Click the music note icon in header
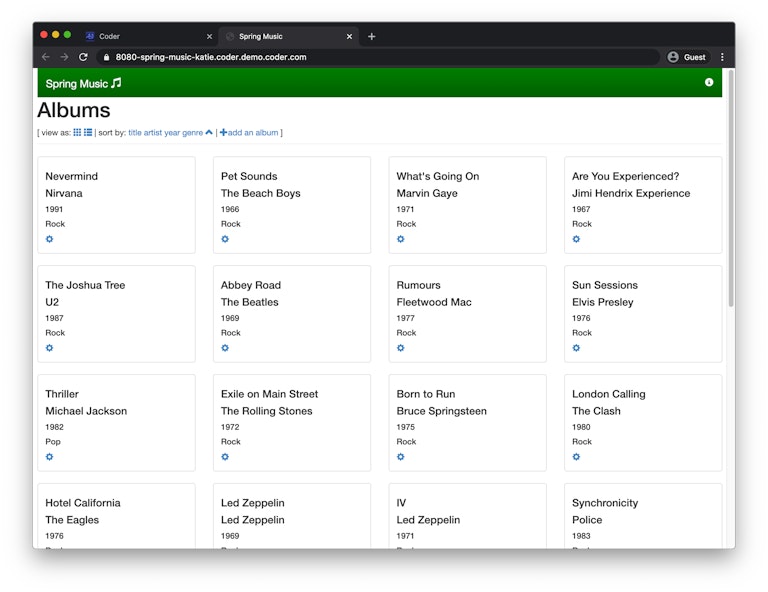This screenshot has width=768, height=592. tap(116, 83)
